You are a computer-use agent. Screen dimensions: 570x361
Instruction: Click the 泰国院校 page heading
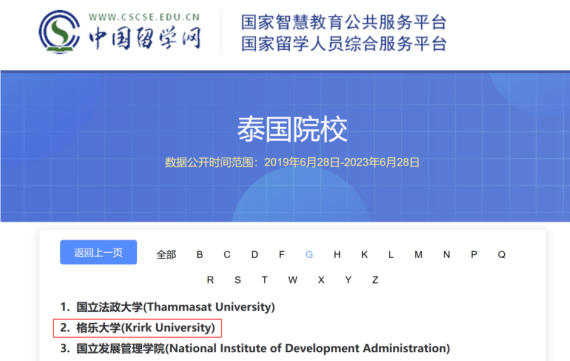(292, 129)
